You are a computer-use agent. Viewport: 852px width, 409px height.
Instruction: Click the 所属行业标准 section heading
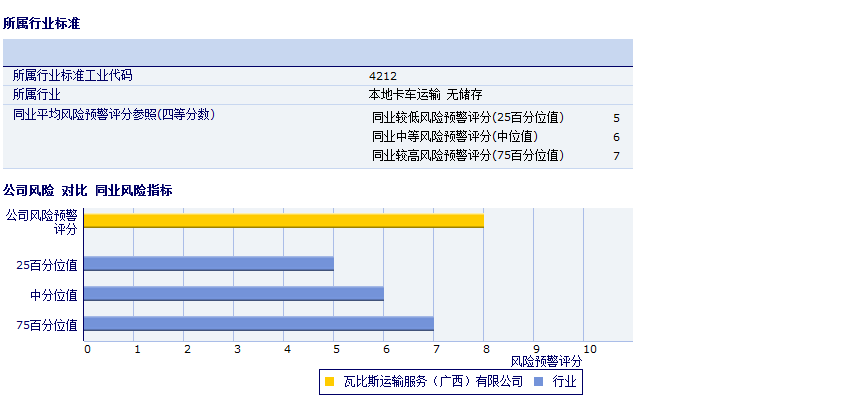click(41, 22)
